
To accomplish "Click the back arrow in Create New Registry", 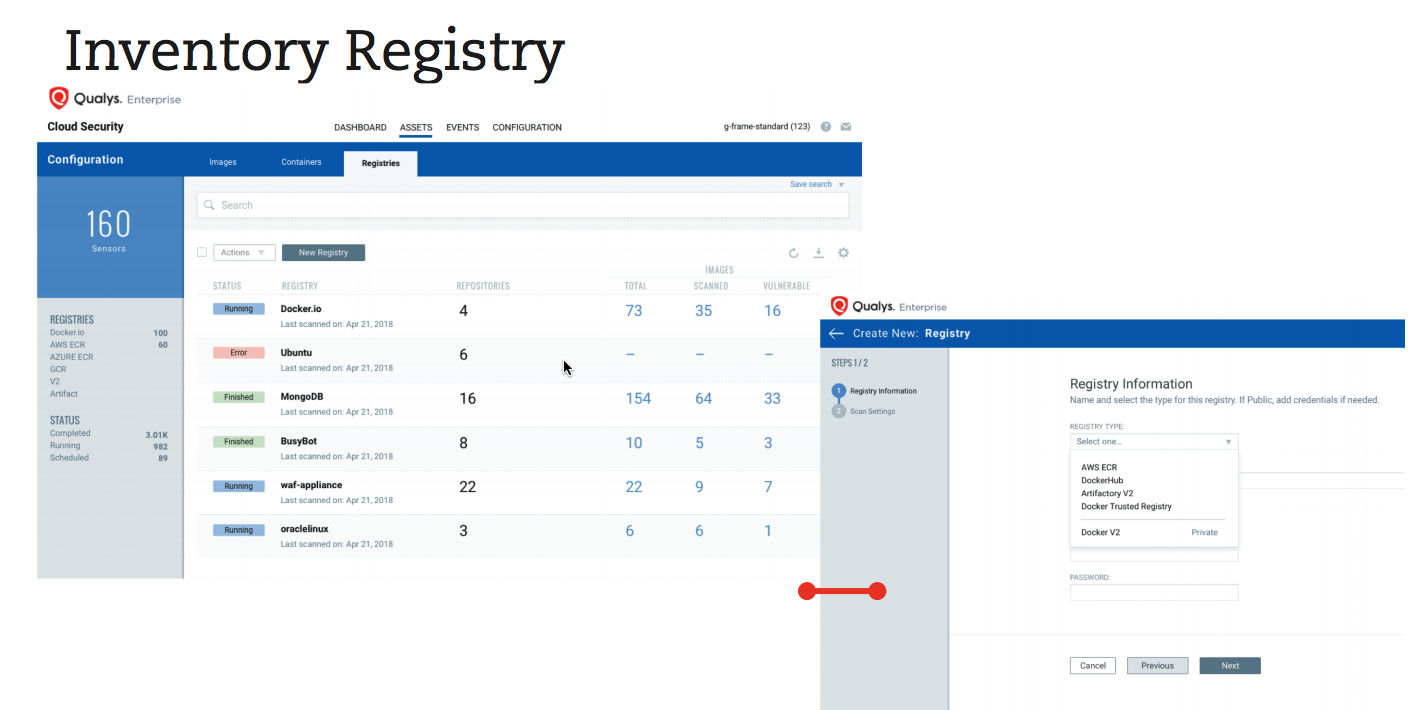I will click(836, 333).
